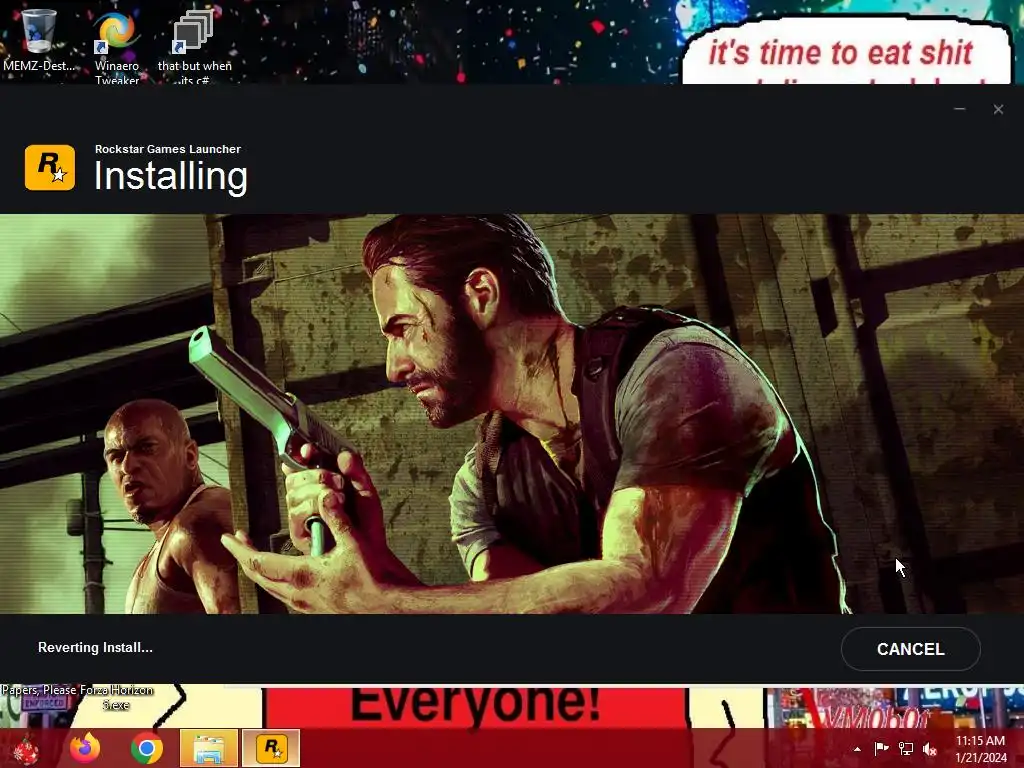The image size is (1024, 768).
Task: Click the Max Payne installer artwork banner
Action: pos(512,414)
